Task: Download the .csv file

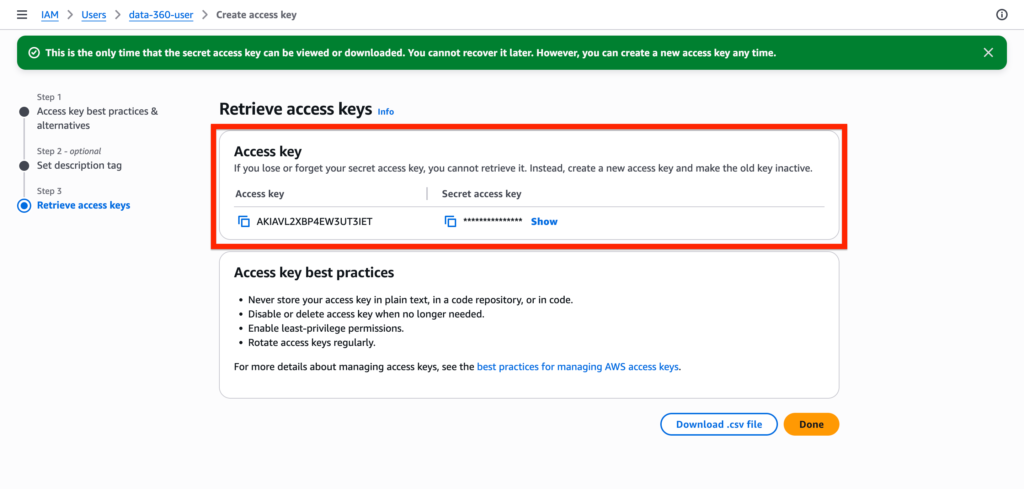Action: click(x=718, y=424)
